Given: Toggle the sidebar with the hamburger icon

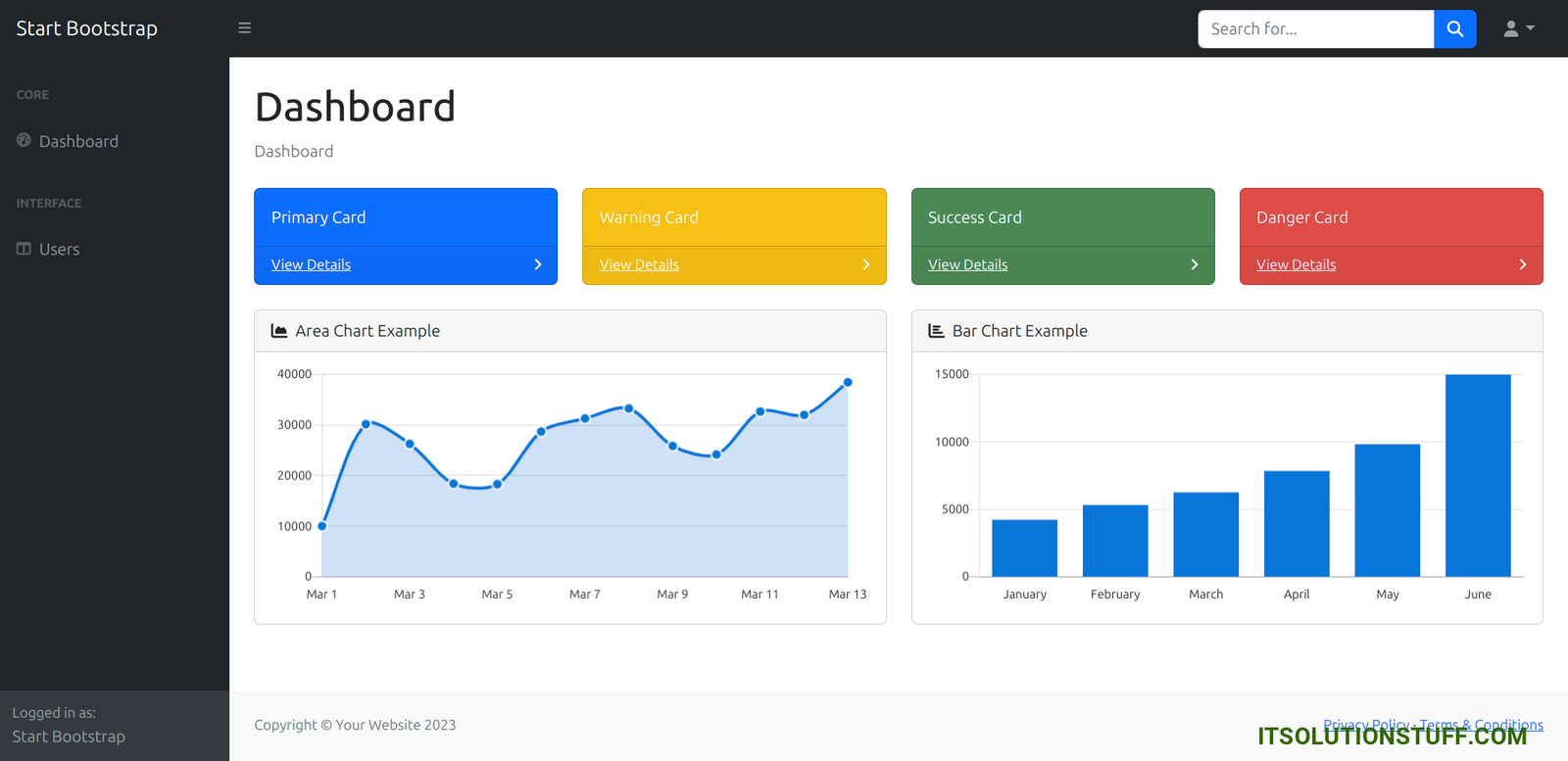Looking at the screenshot, I should (x=244, y=28).
